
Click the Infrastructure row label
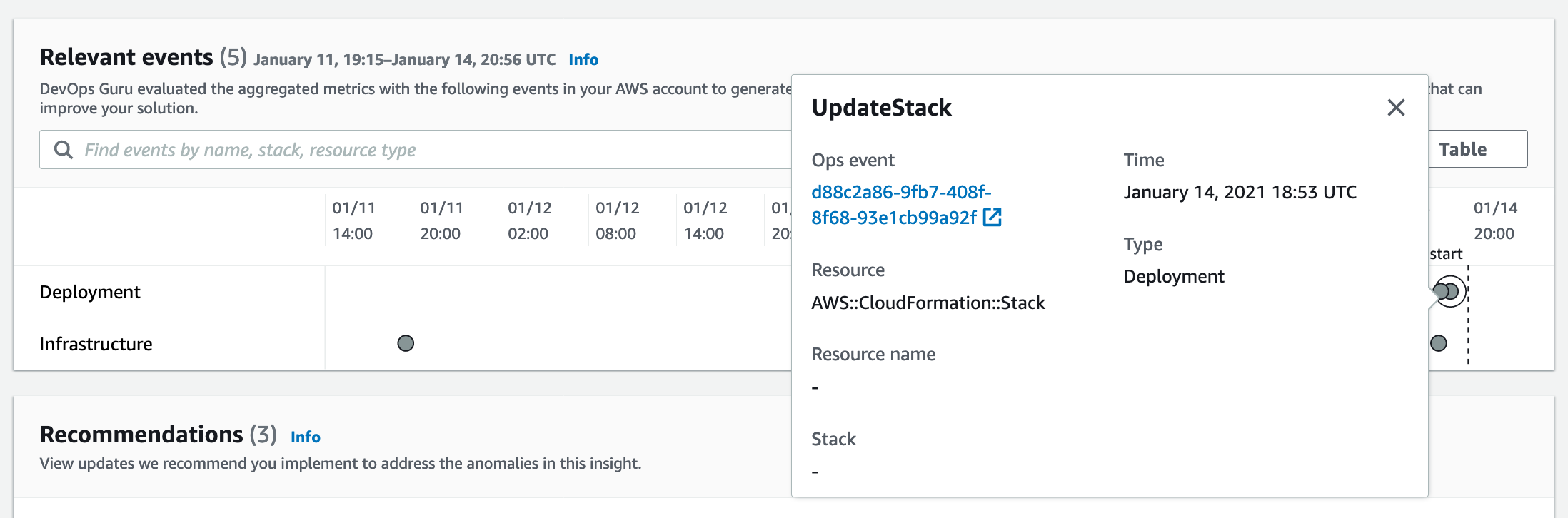pyautogui.click(x=96, y=344)
